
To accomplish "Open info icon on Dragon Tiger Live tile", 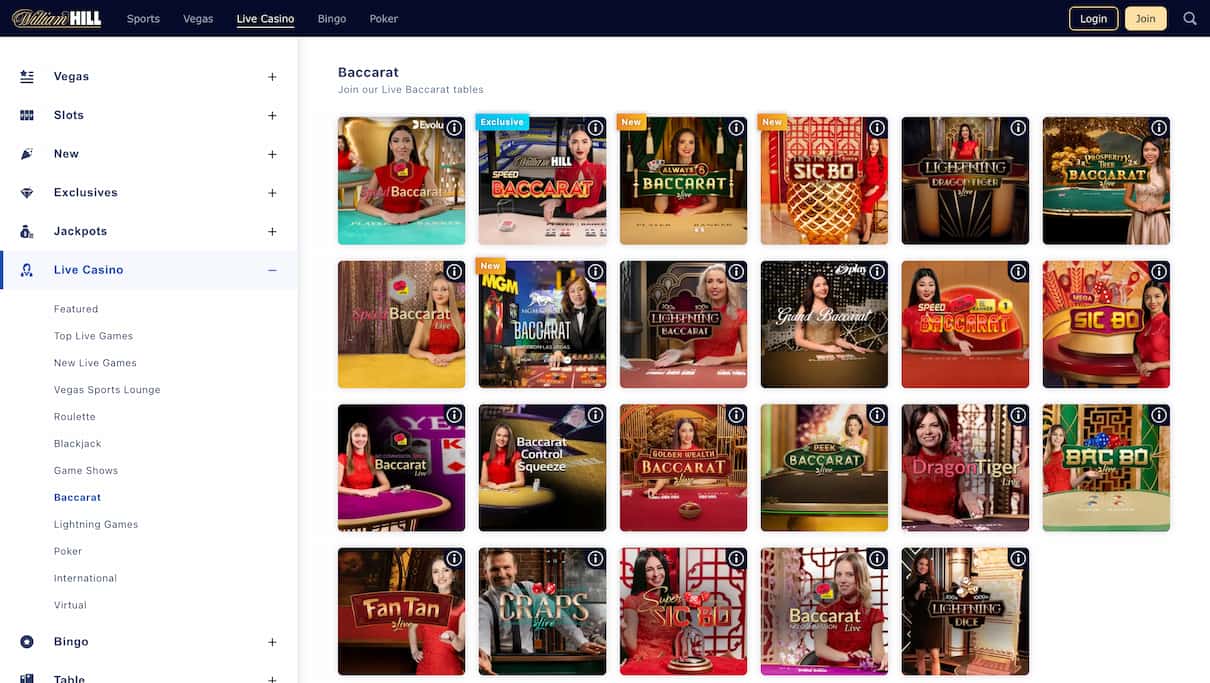I will click(x=1018, y=415).
